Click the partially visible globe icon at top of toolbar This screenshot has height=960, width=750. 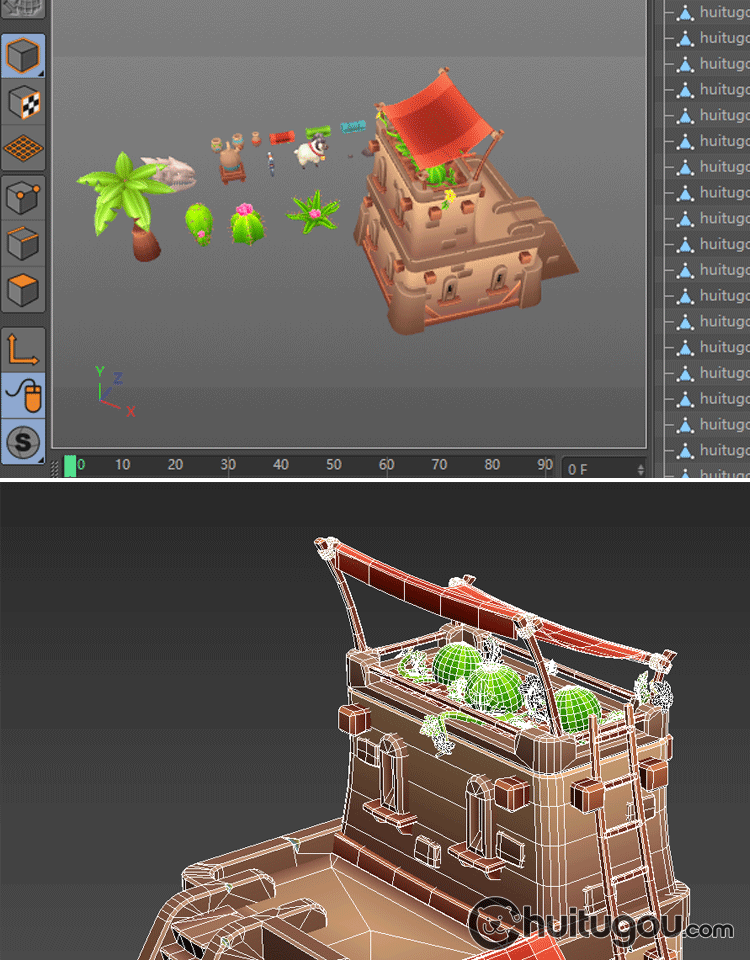pos(23,8)
